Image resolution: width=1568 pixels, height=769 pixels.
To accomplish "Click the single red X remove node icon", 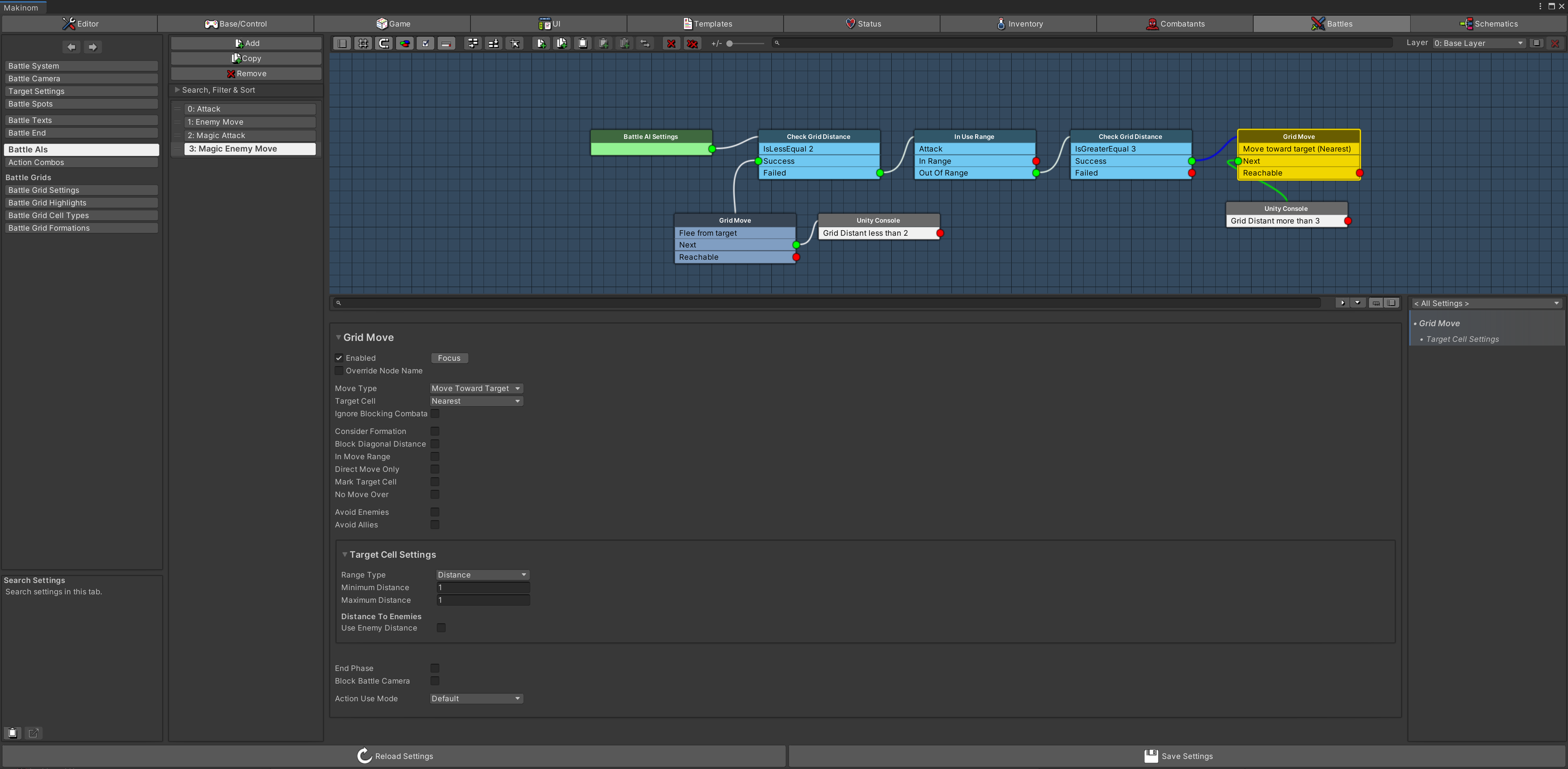I will click(x=671, y=43).
